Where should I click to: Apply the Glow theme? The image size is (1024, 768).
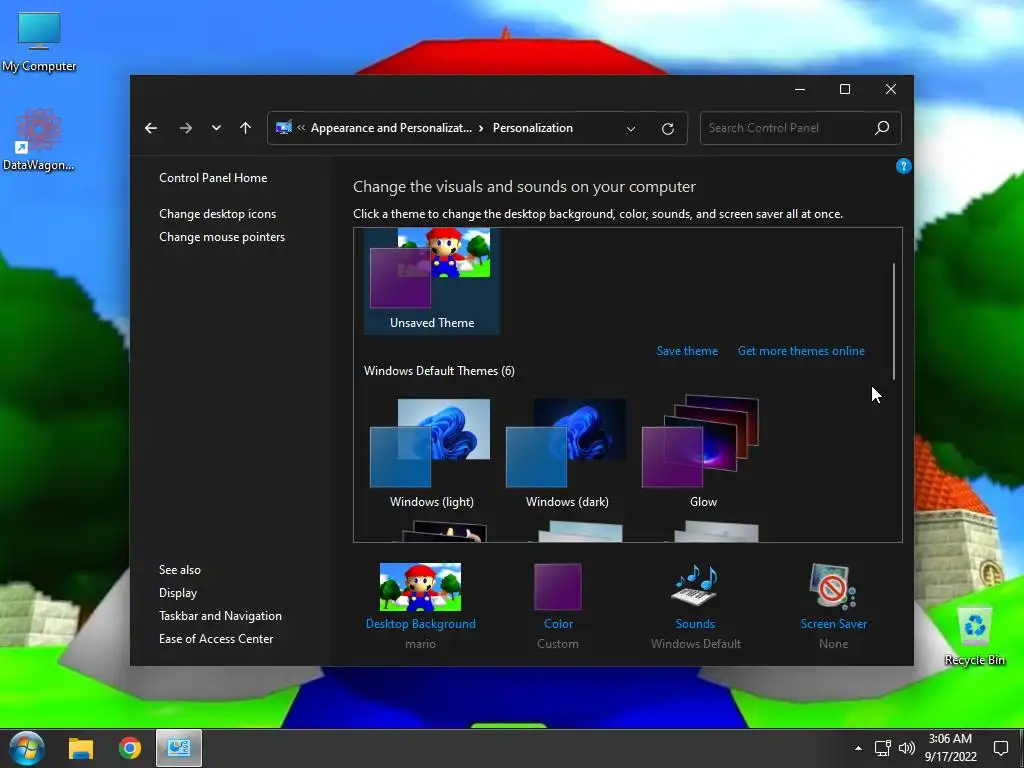(703, 454)
